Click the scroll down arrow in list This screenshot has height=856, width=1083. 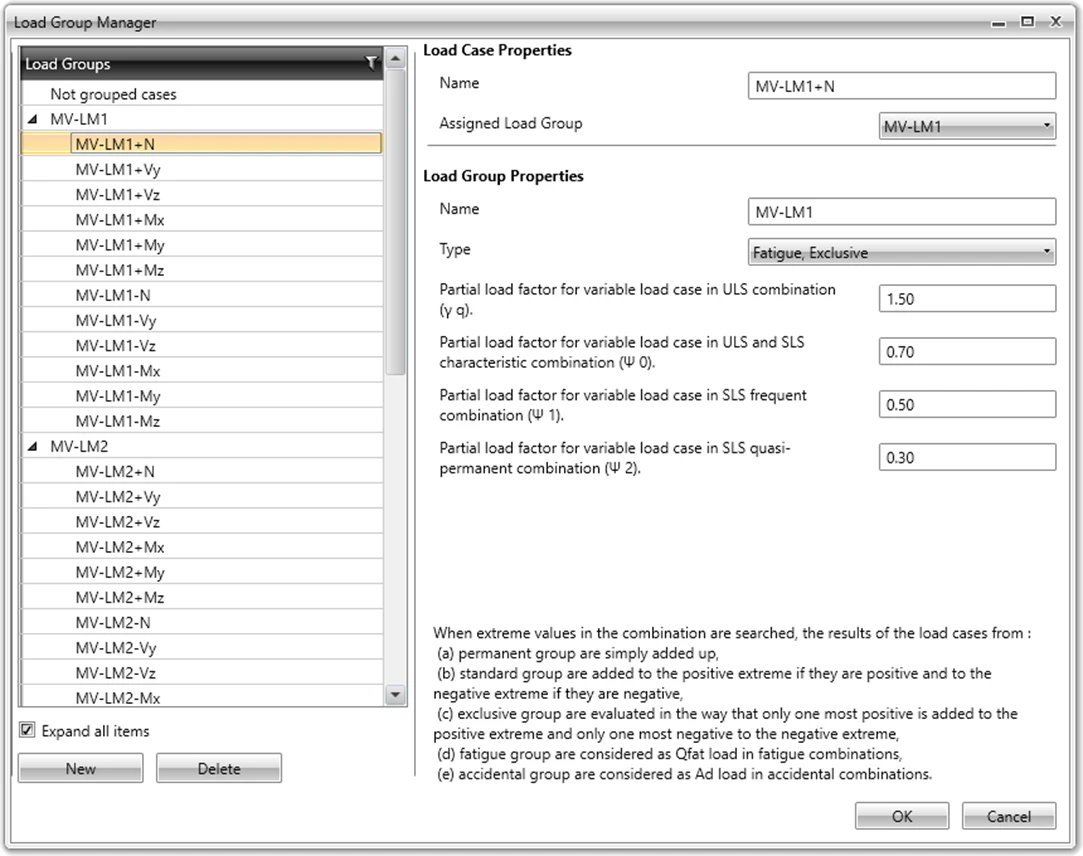(x=395, y=694)
